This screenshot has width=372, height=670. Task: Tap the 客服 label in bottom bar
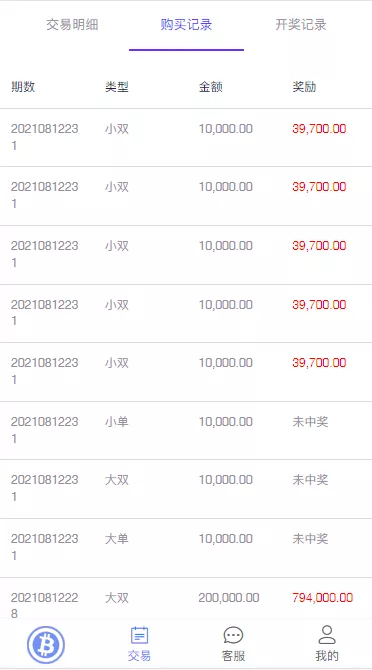pos(233,655)
